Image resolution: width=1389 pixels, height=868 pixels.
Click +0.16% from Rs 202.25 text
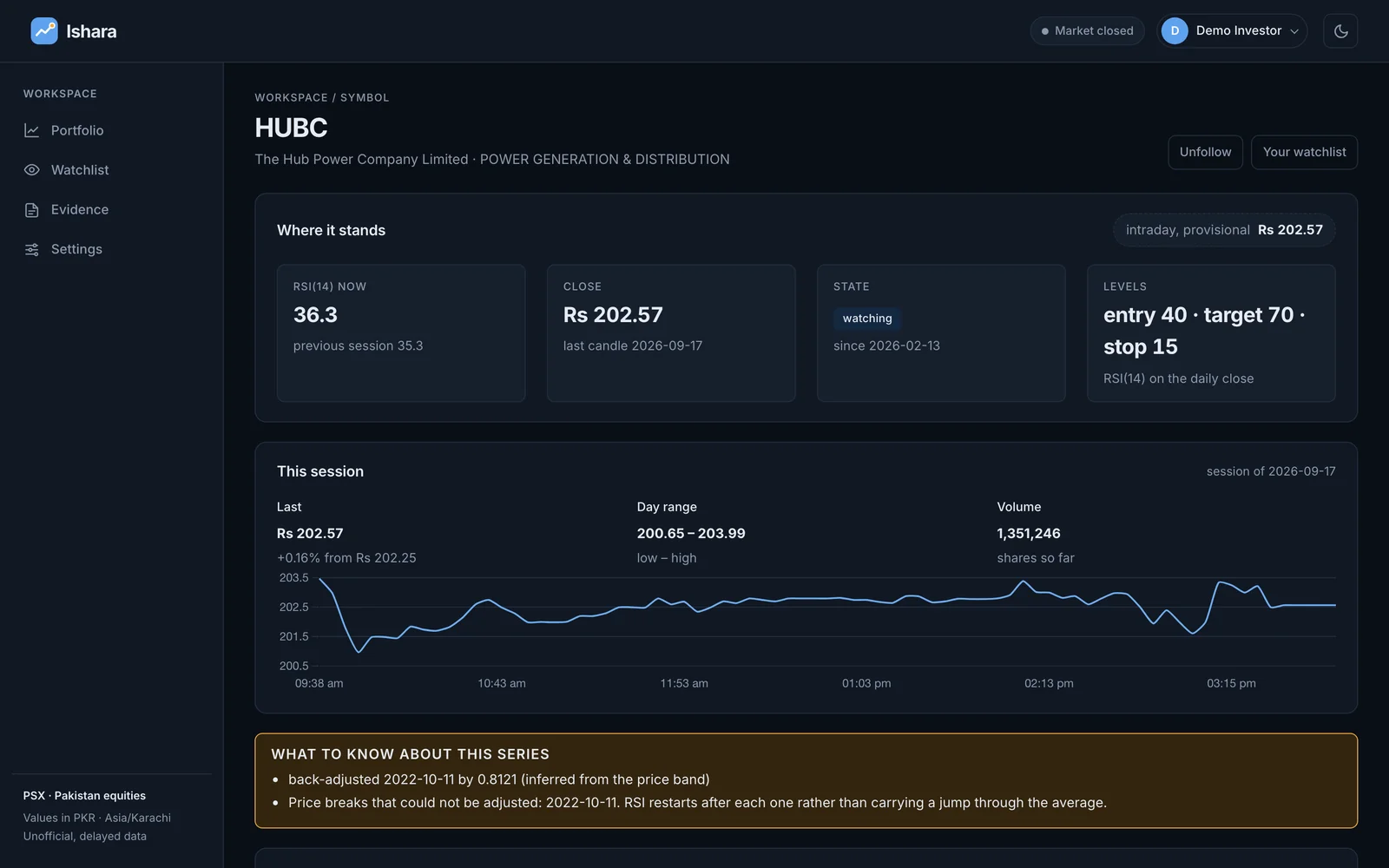point(346,558)
